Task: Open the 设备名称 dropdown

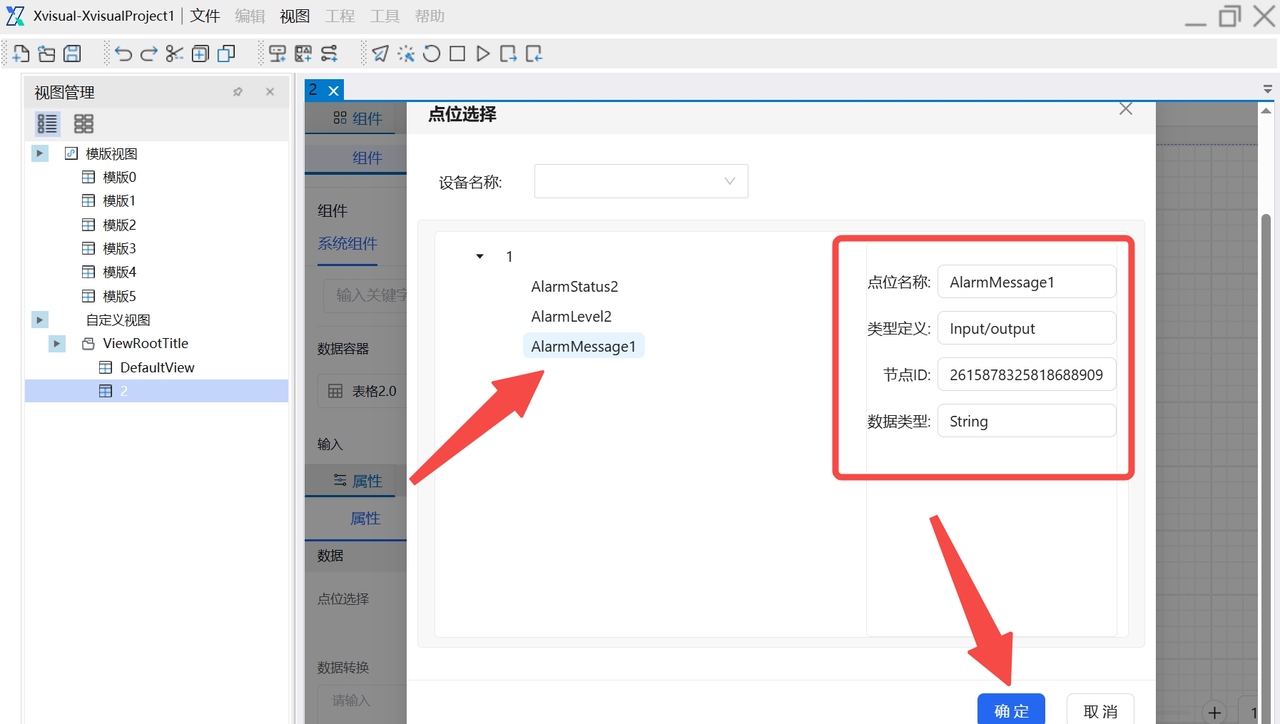Action: coord(641,181)
